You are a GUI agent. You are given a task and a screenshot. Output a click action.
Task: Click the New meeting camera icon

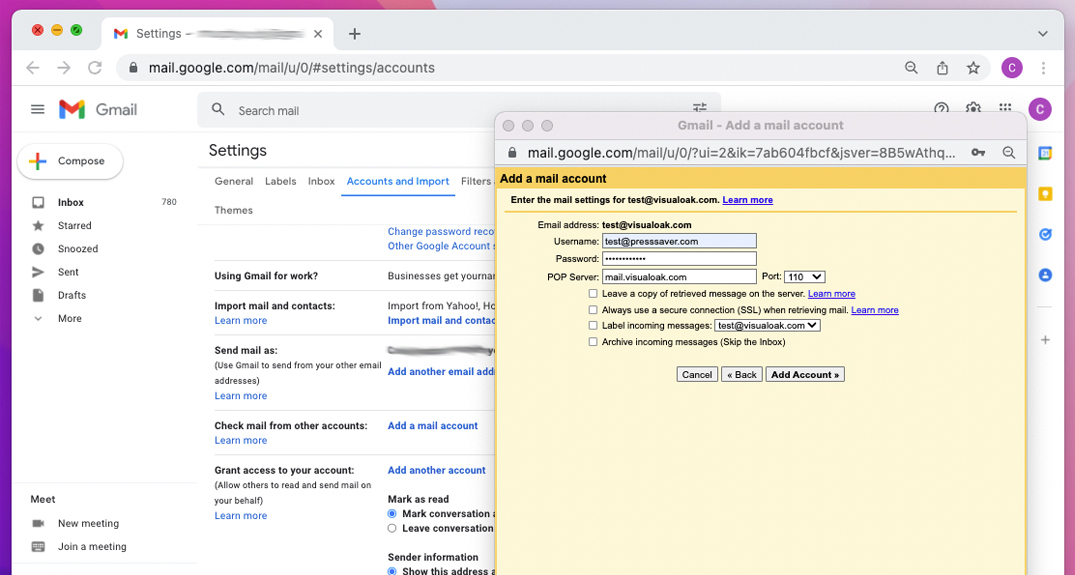pos(38,523)
